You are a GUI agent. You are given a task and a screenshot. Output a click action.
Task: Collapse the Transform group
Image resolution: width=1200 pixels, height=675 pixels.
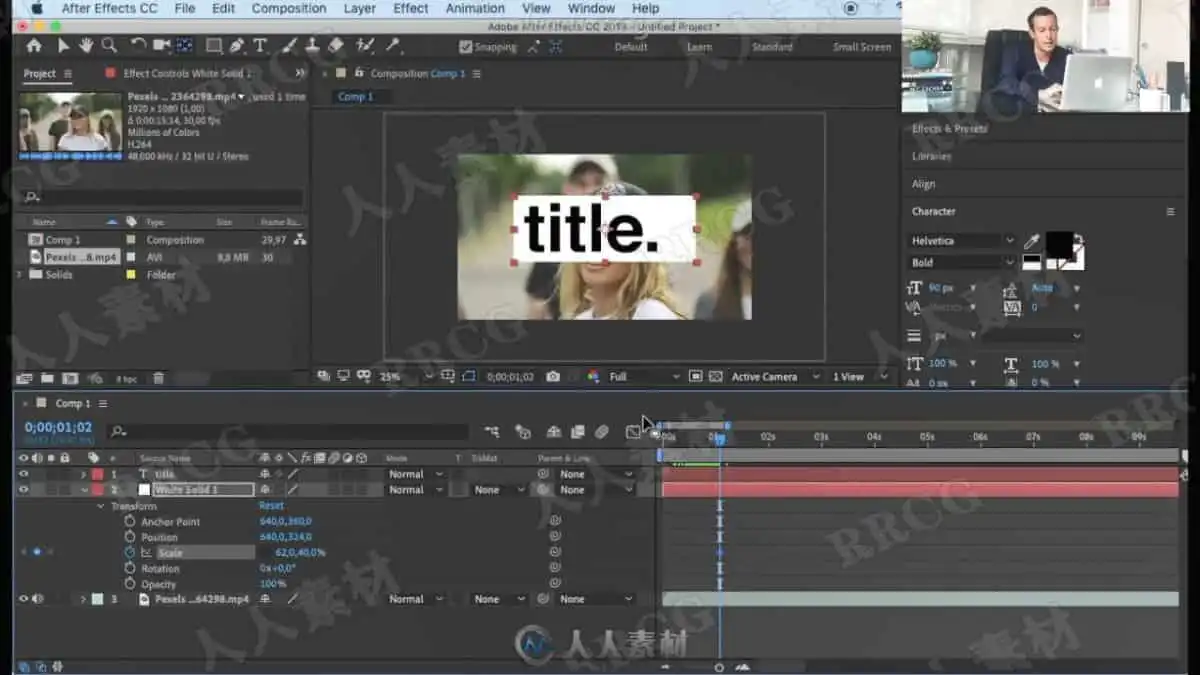pyautogui.click(x=101, y=506)
